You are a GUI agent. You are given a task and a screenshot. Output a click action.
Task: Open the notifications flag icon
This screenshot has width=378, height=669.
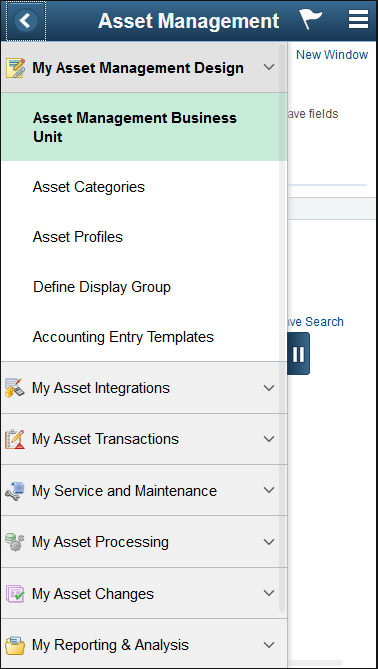click(x=310, y=20)
